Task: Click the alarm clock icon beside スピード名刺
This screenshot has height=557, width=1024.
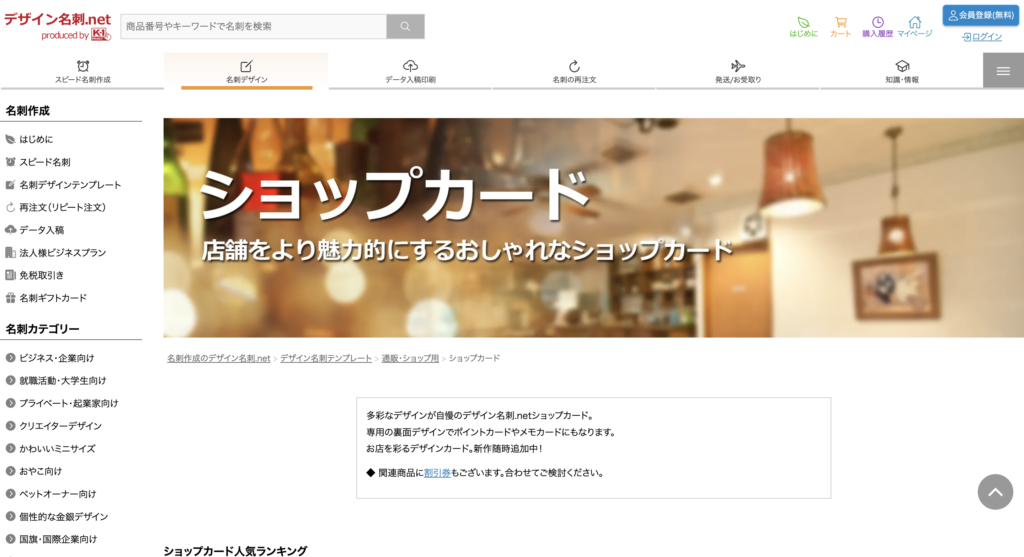Action: pos(10,162)
